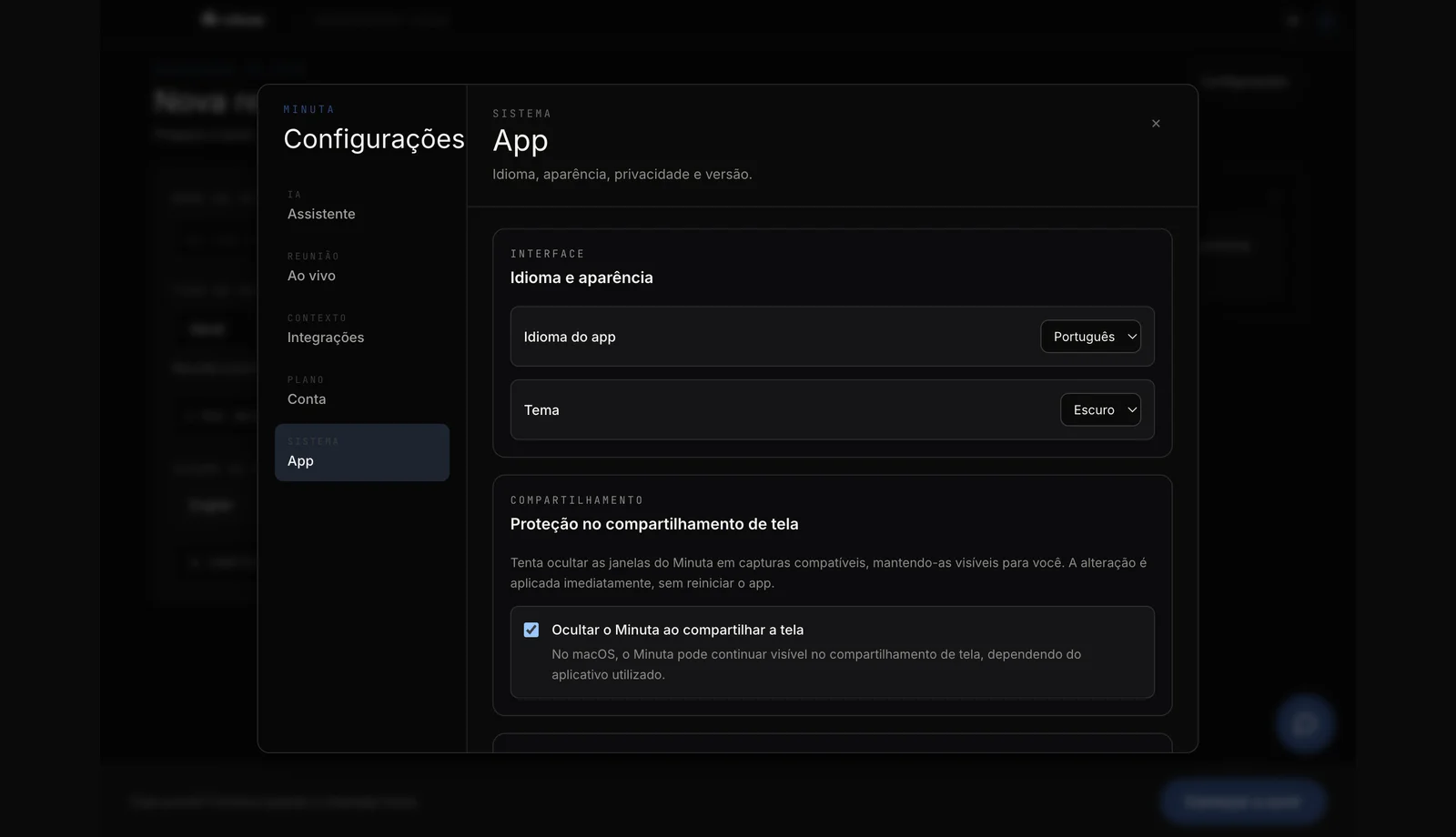Screen dimensions: 1456x837
Task: Click the Proteção no compartilhamento de tela heading
Action: [654, 524]
